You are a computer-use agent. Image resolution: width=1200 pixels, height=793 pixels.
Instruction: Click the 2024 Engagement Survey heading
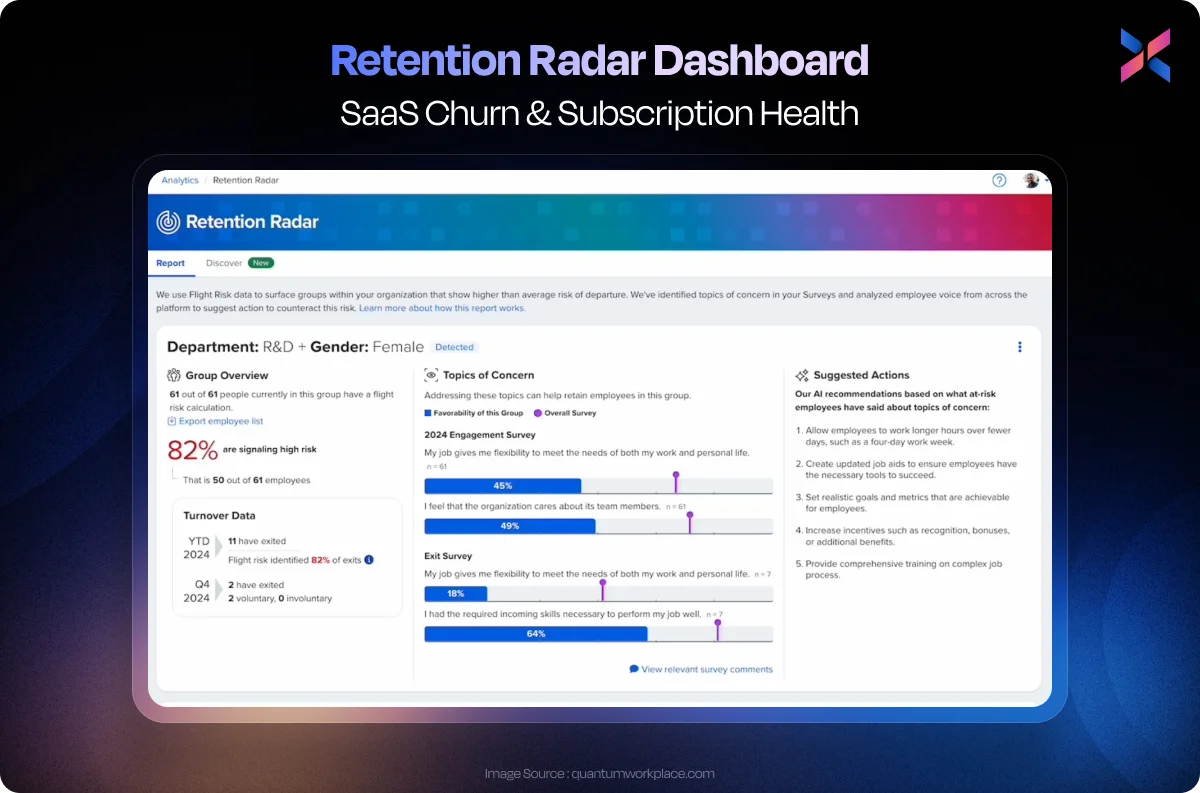click(480, 435)
